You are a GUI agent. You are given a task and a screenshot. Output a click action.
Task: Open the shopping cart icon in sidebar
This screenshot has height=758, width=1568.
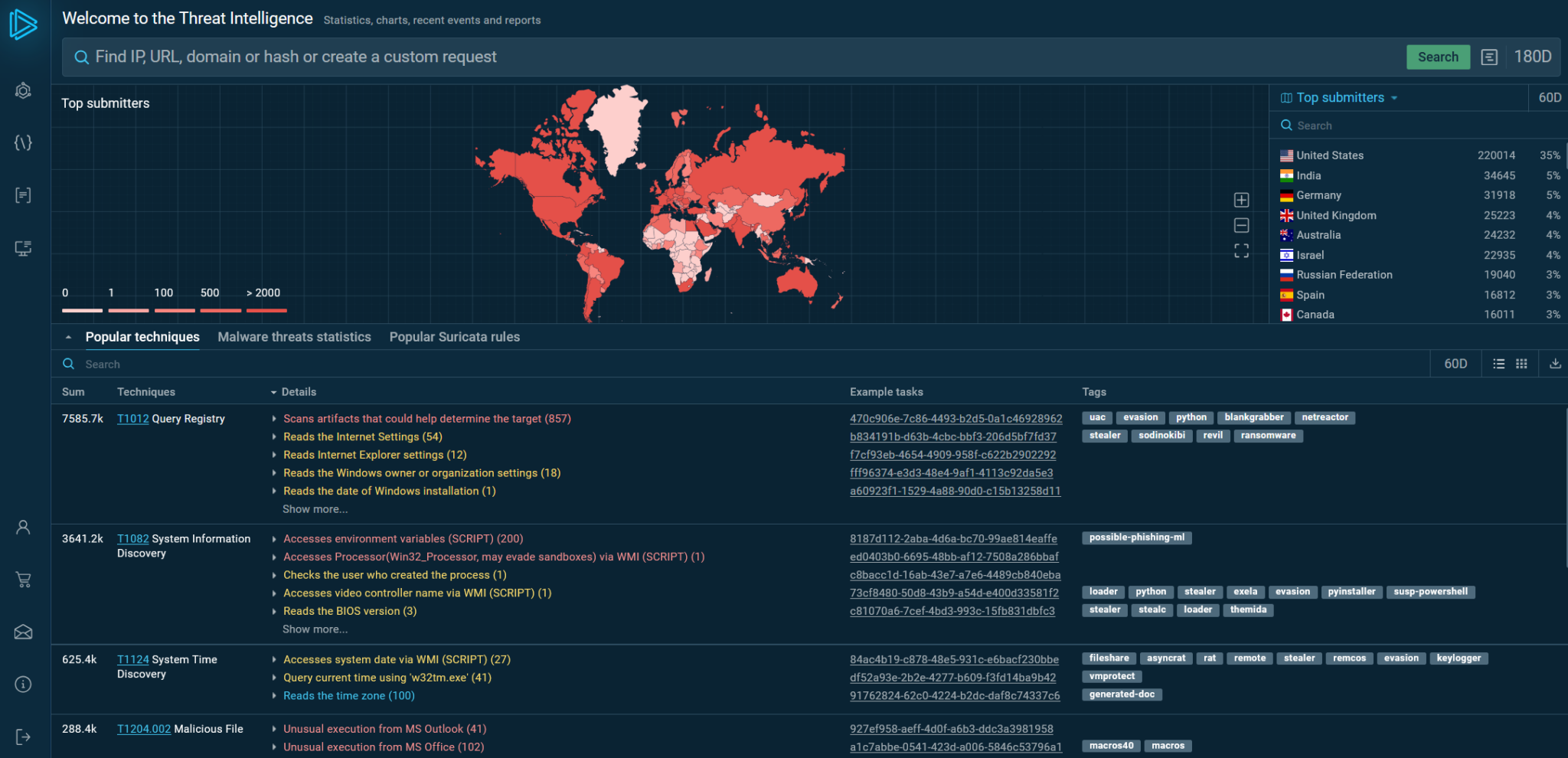click(23, 580)
